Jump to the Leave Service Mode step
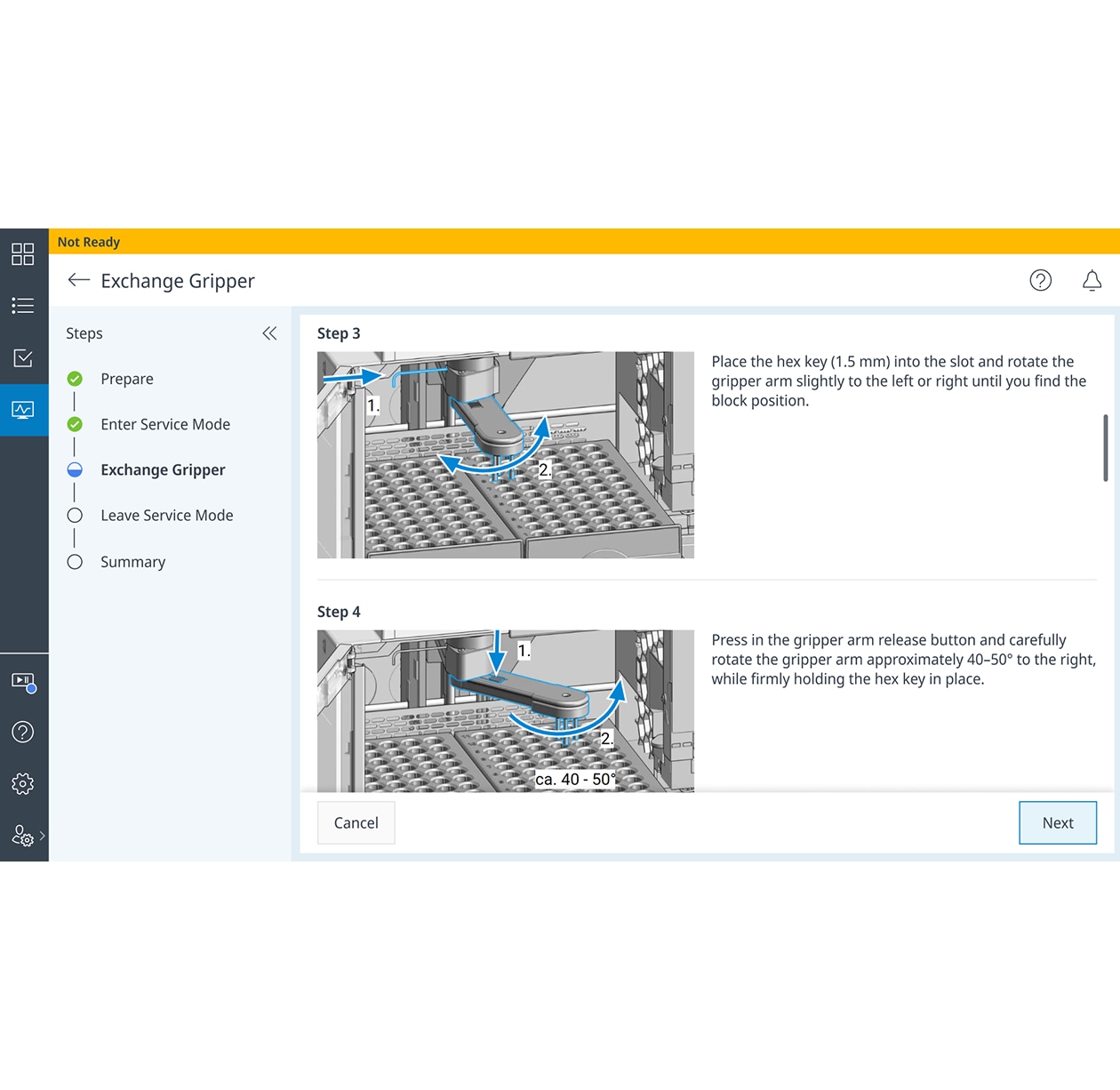Image resolution: width=1120 pixels, height=1090 pixels. (166, 516)
